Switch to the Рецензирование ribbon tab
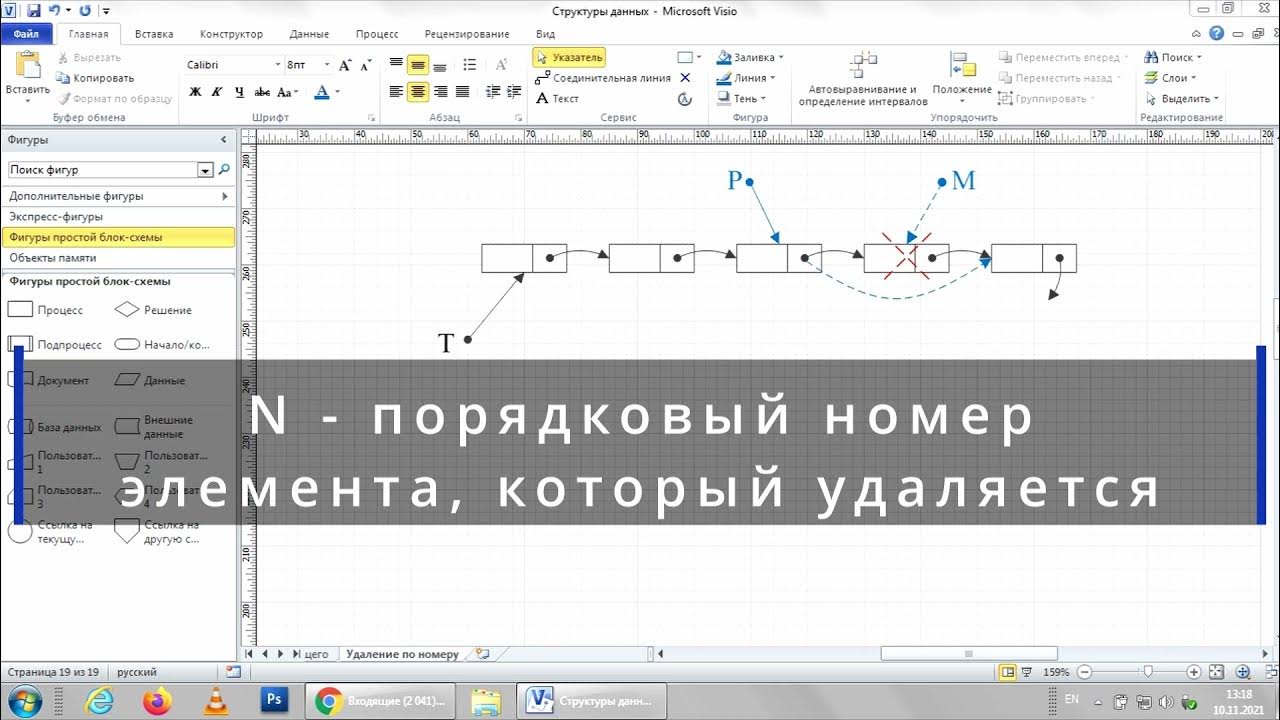The height and width of the screenshot is (720, 1280). (466, 34)
